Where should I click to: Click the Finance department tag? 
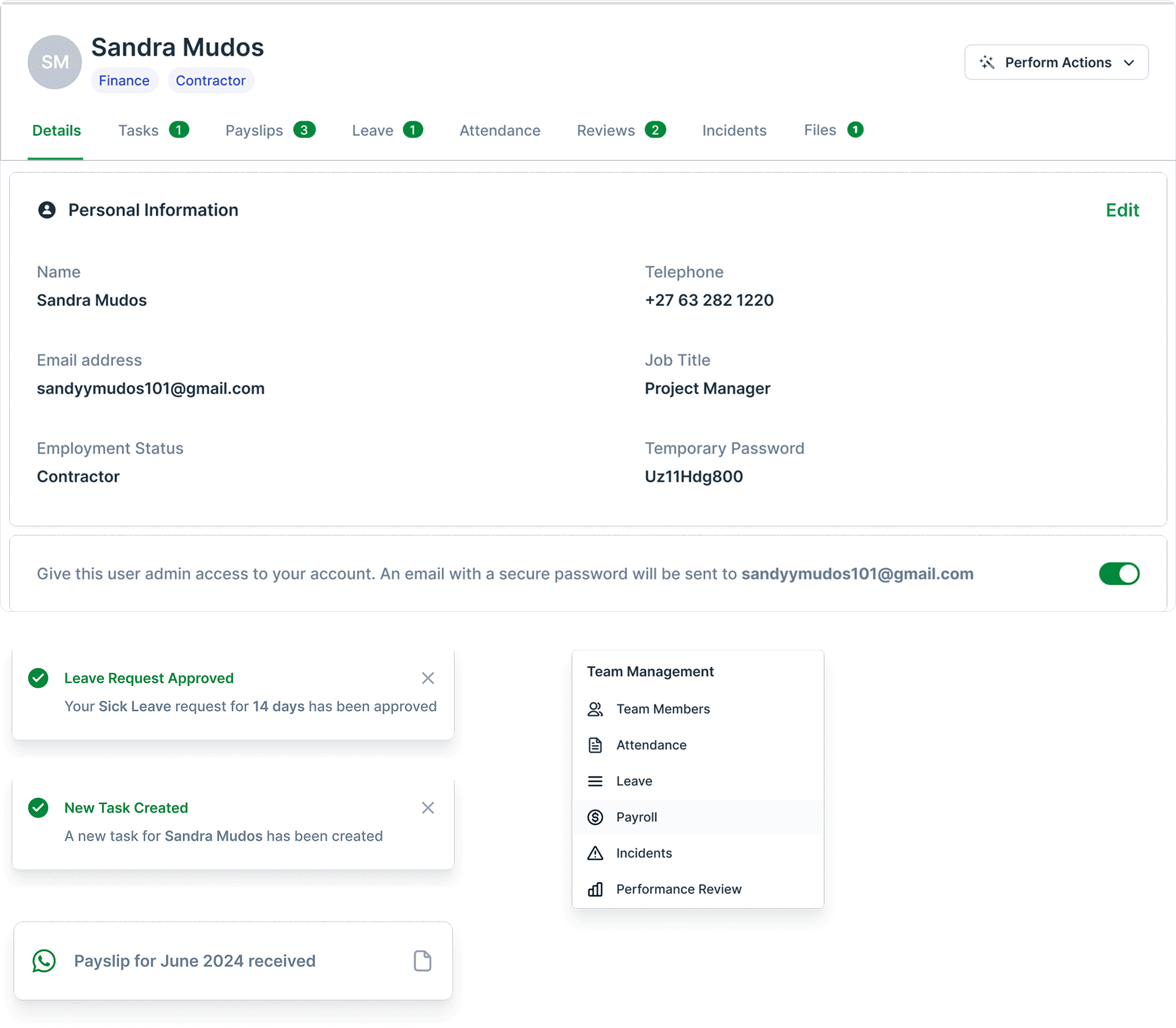pyautogui.click(x=124, y=81)
